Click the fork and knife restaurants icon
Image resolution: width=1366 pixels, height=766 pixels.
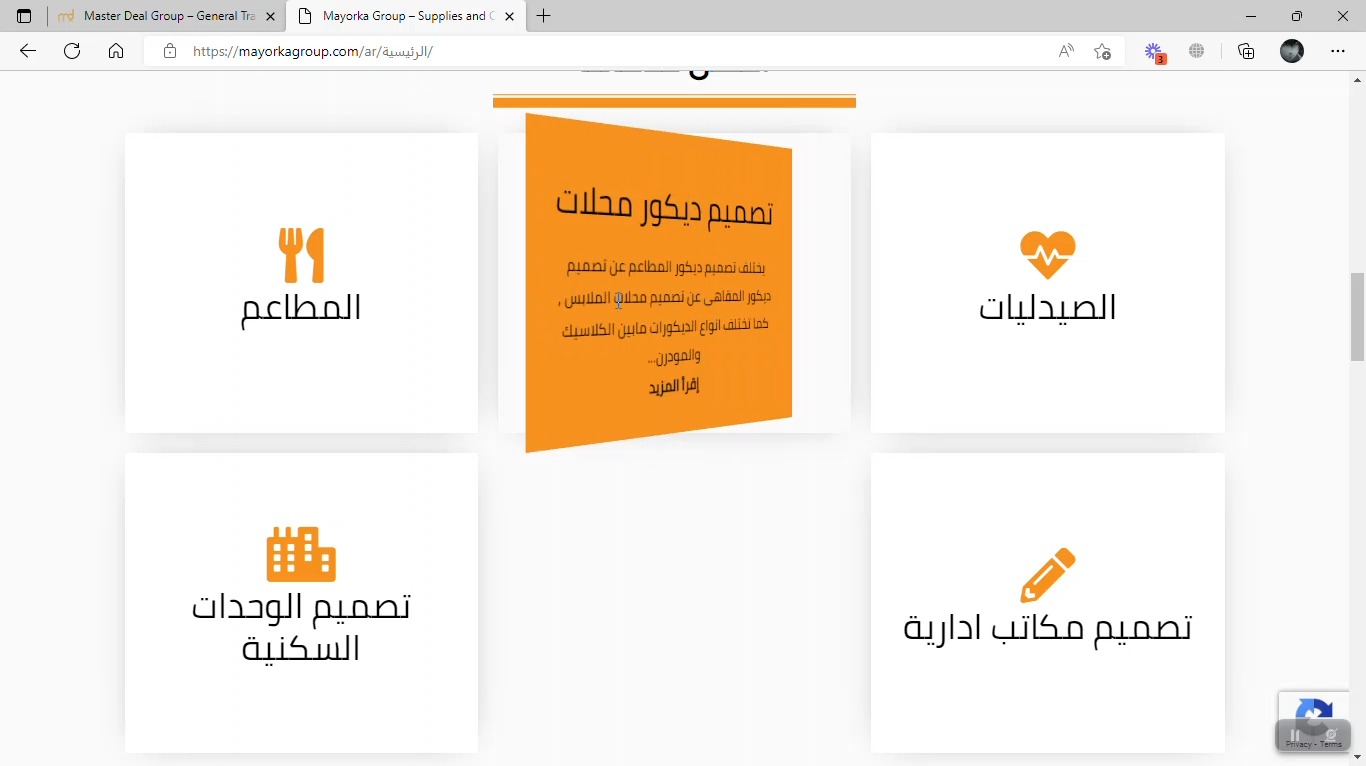301,255
